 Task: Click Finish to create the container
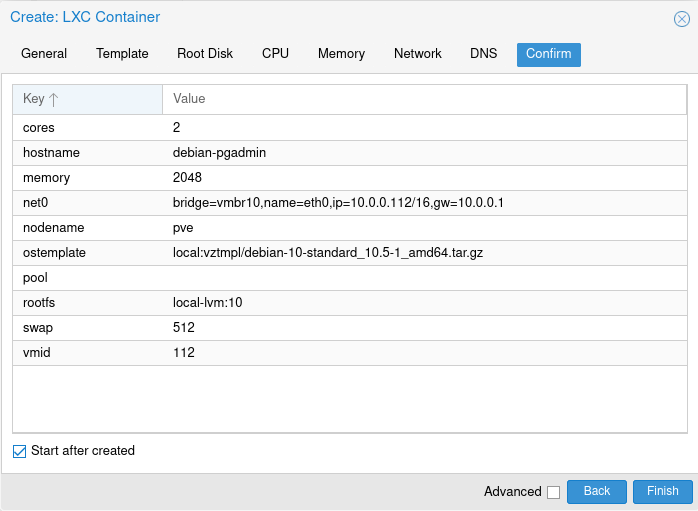(x=662, y=491)
